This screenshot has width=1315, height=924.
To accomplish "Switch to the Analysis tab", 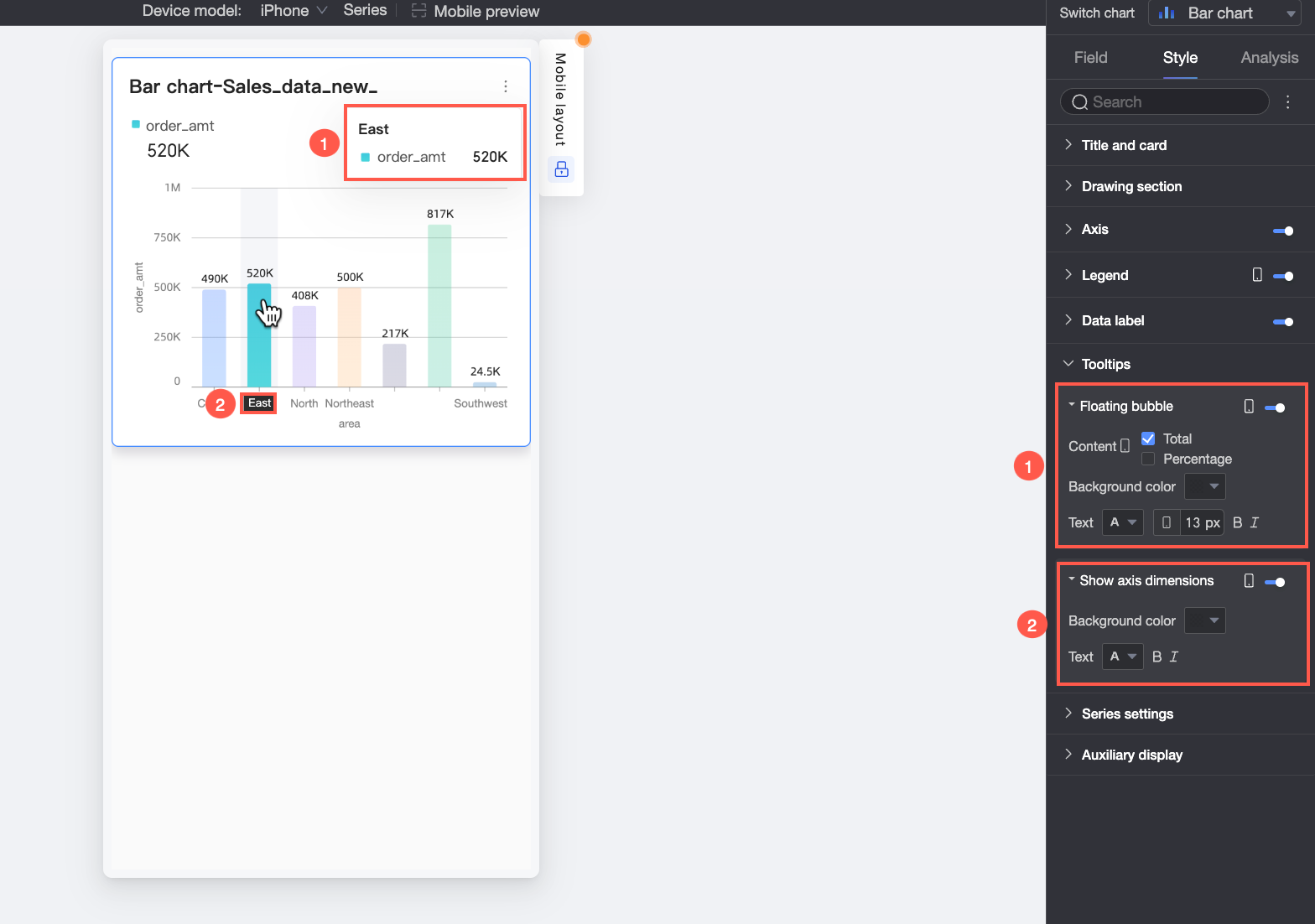I will tap(1269, 57).
